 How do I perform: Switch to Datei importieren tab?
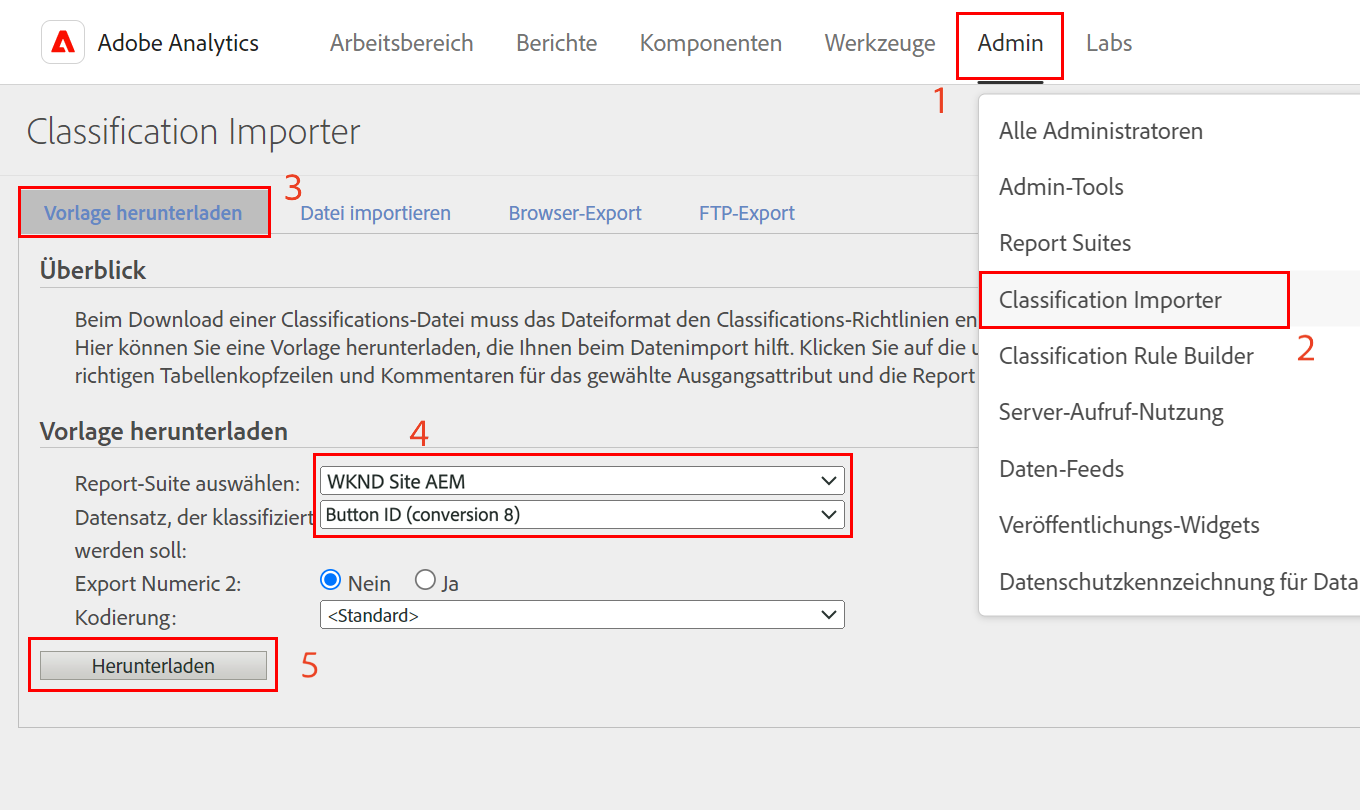pyautogui.click(x=375, y=213)
